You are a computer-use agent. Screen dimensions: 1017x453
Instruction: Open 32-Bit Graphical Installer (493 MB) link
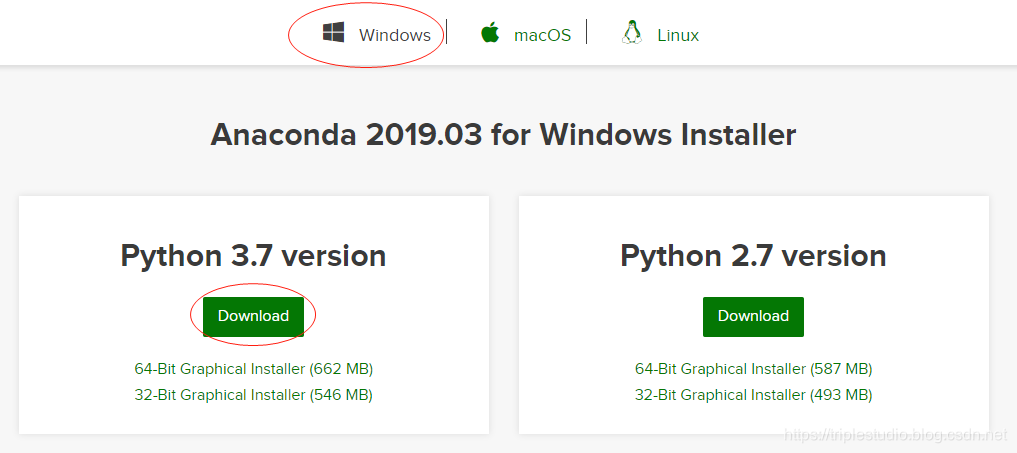[x=754, y=394]
